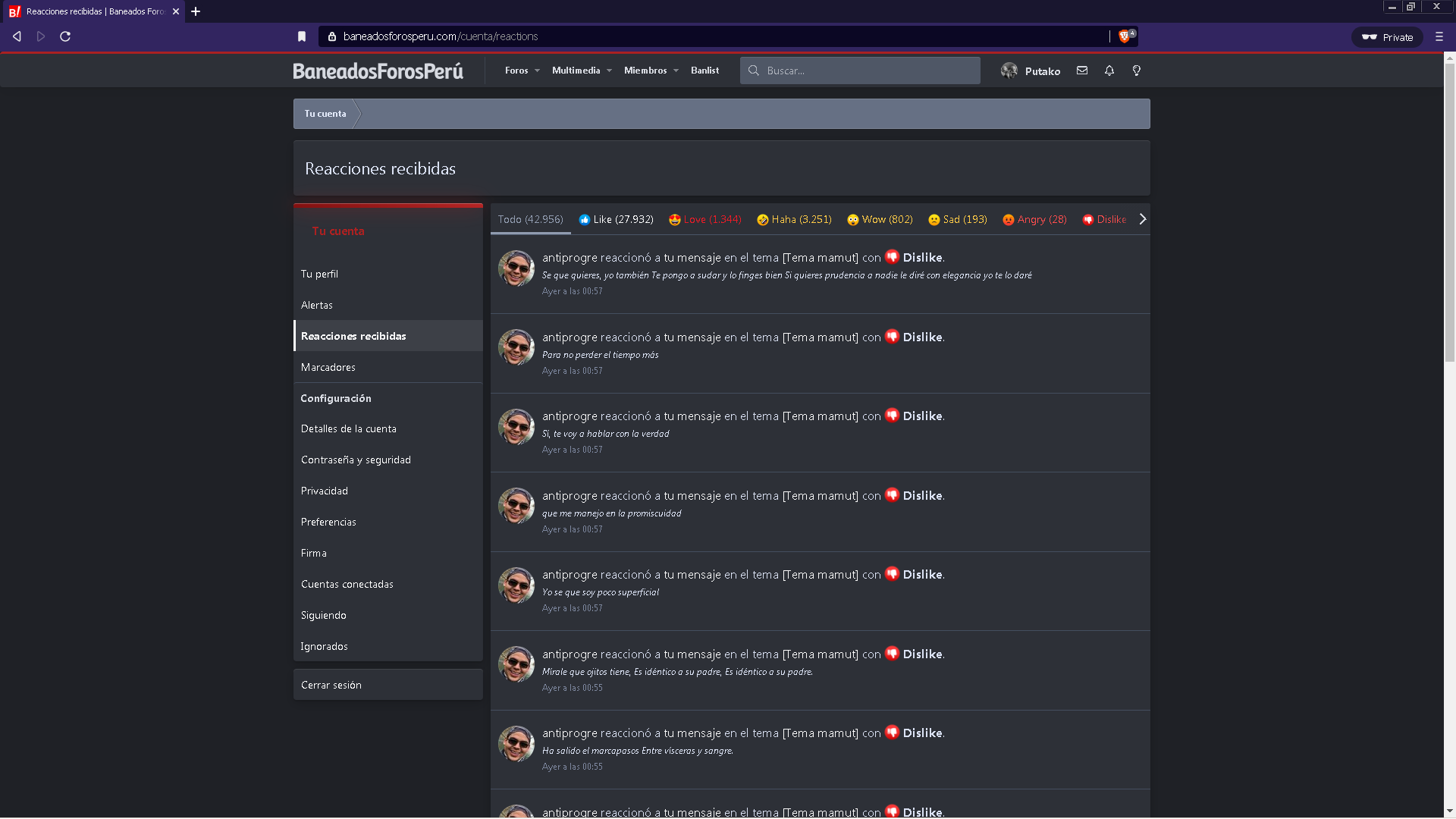Viewport: 1456px width, 819px height.
Task: Click the Tu cuenta breadcrumb
Action: coord(325,114)
